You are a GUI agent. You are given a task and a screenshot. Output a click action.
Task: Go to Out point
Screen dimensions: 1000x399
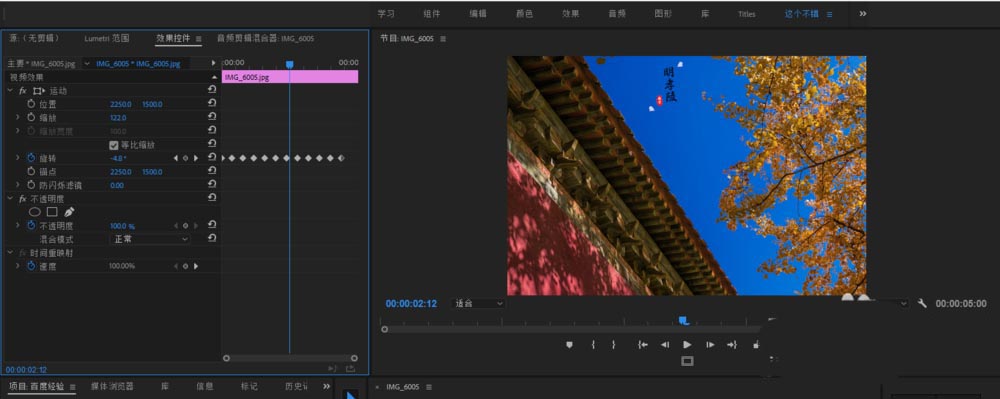tap(732, 344)
